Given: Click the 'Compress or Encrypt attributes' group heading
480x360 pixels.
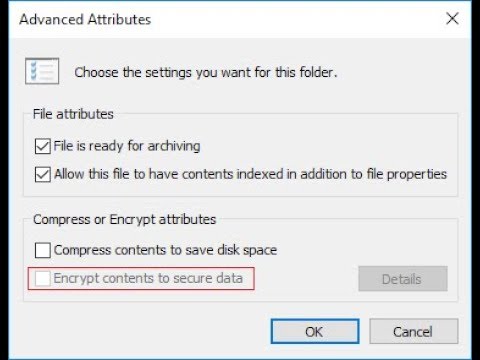Looking at the screenshot, I should (125, 220).
